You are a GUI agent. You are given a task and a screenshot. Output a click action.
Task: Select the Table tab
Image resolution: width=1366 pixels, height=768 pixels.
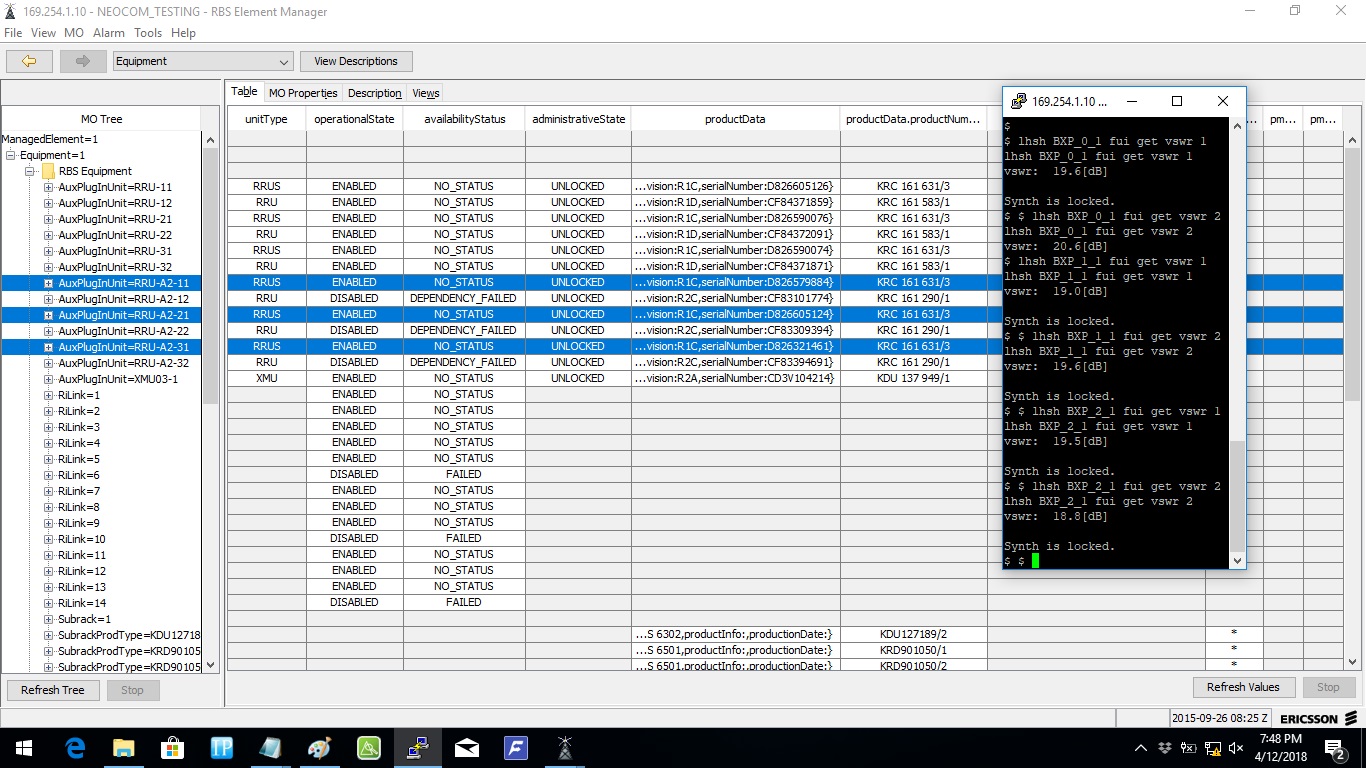point(245,92)
